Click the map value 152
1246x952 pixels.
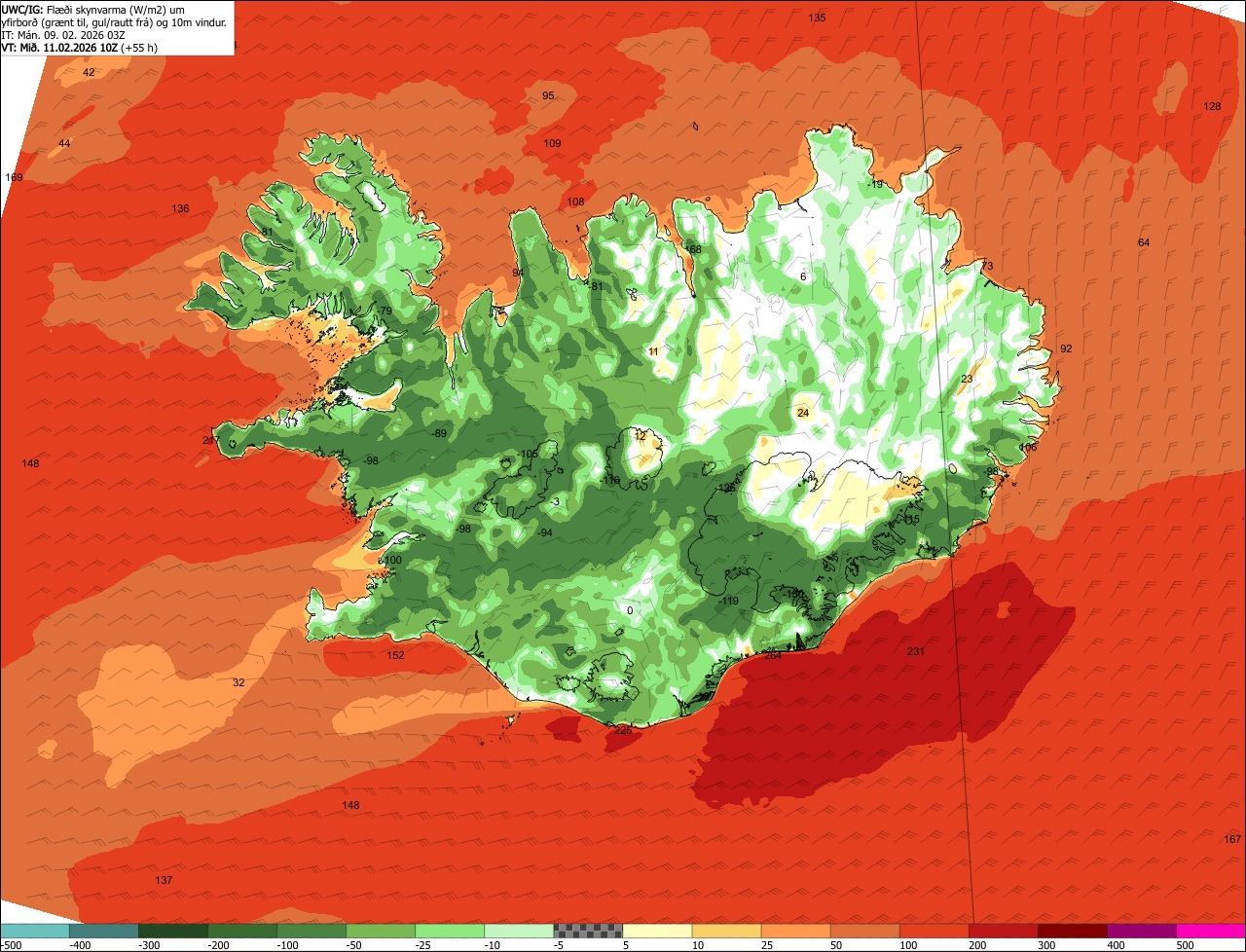pyautogui.click(x=395, y=656)
